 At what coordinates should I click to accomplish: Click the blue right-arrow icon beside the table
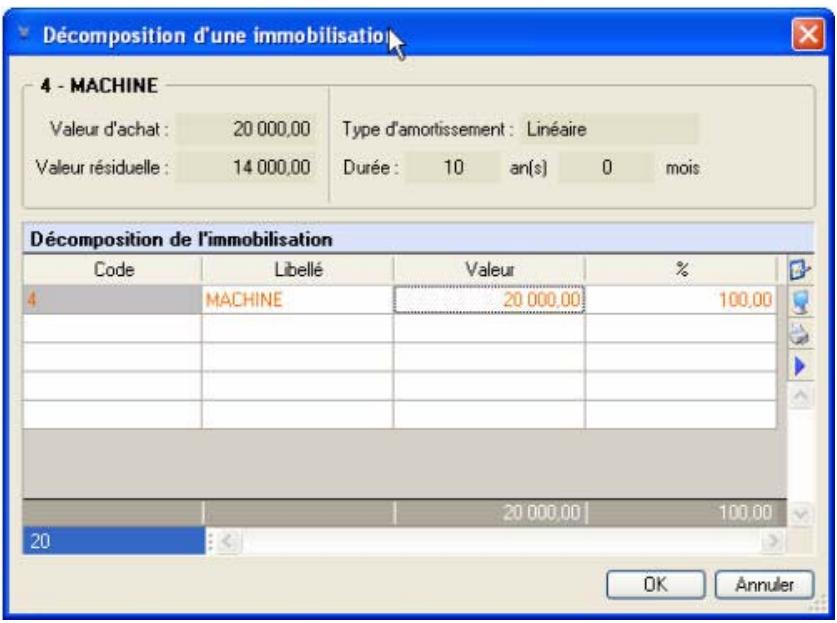click(800, 366)
